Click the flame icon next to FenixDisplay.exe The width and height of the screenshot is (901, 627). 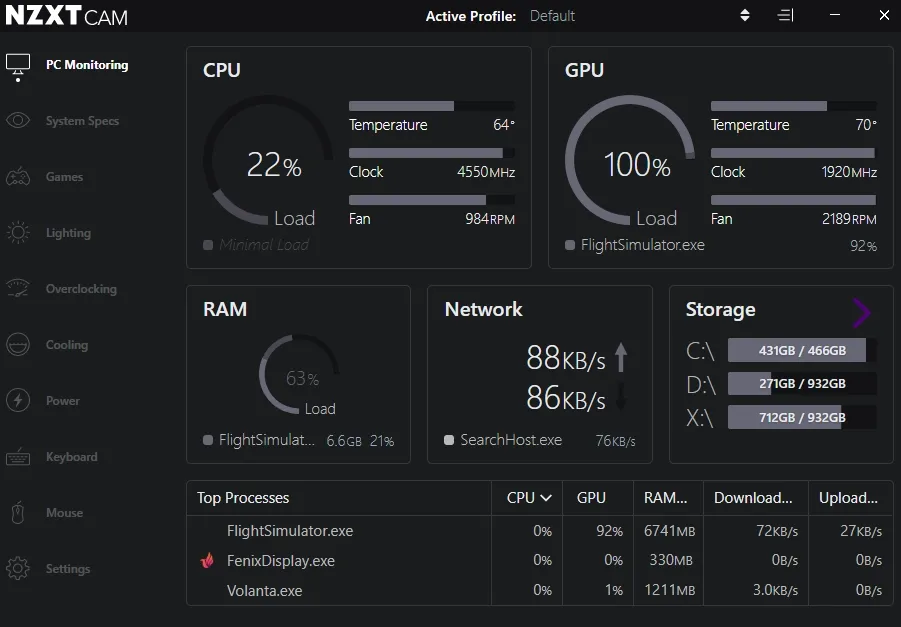(x=206, y=561)
